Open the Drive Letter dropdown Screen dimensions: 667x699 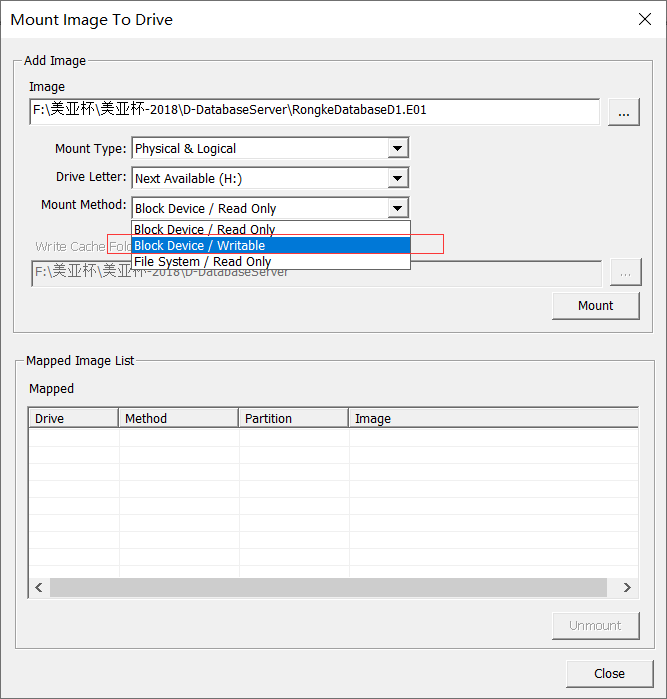click(x=398, y=178)
